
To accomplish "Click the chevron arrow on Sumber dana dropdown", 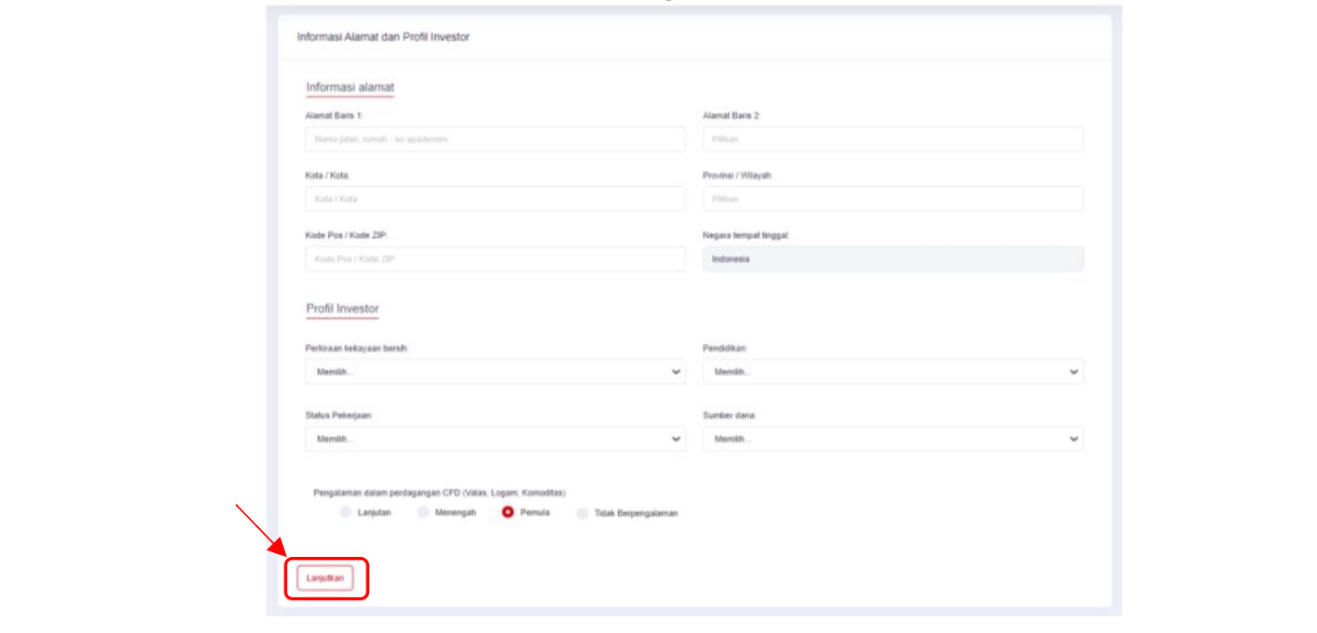I will point(1073,439).
